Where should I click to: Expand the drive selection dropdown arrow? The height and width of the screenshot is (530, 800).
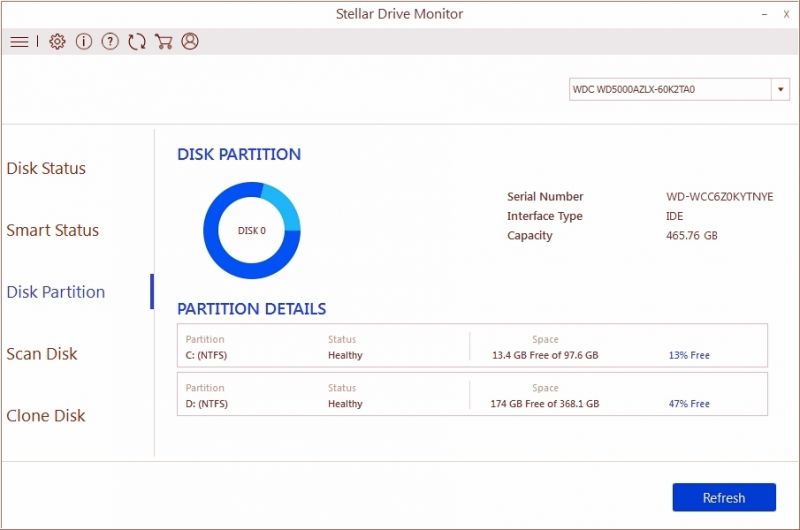780,89
